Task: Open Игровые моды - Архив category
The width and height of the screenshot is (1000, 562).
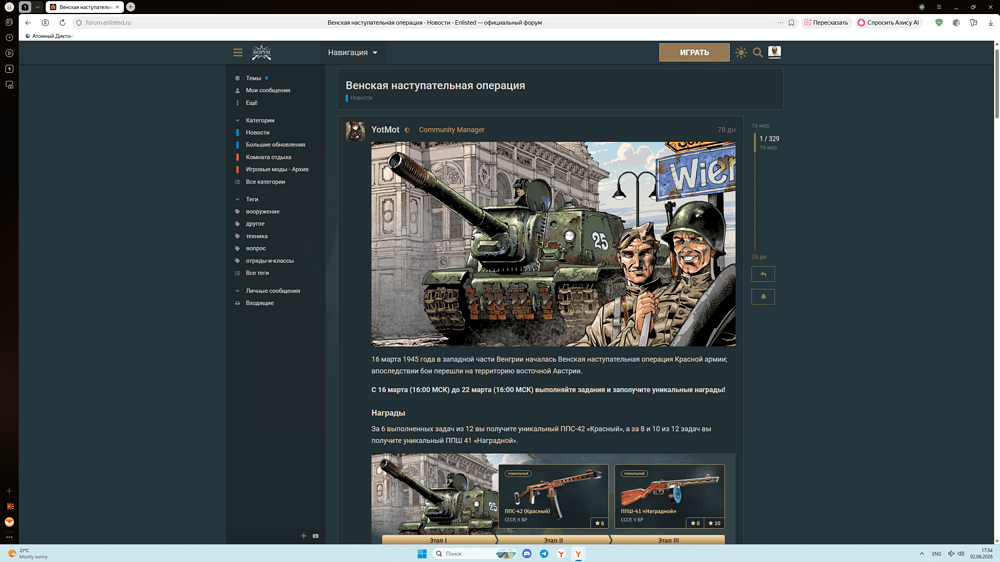Action: click(277, 169)
